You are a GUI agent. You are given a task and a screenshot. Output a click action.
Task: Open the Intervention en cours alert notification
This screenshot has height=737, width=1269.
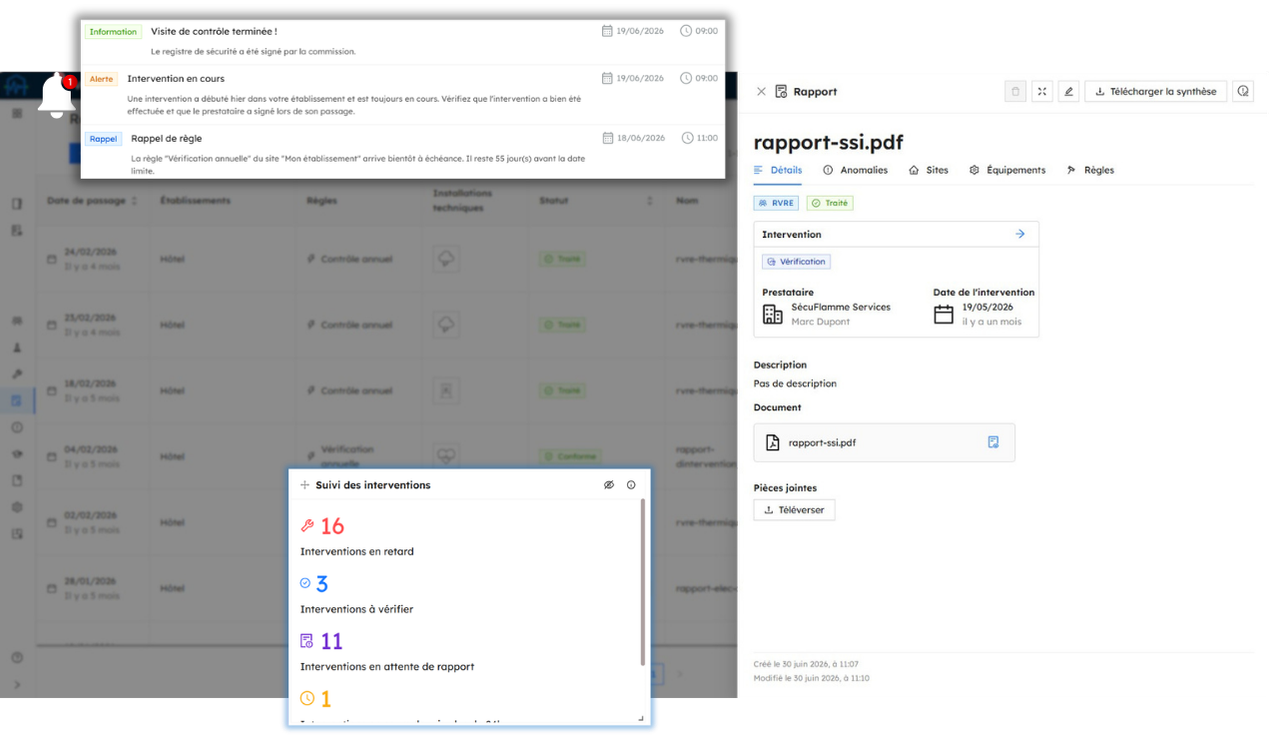(x=403, y=94)
